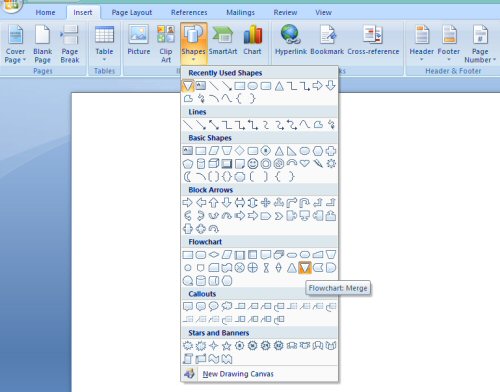Collapse the Shapes dropdown button
500x392 pixels.
tap(193, 44)
